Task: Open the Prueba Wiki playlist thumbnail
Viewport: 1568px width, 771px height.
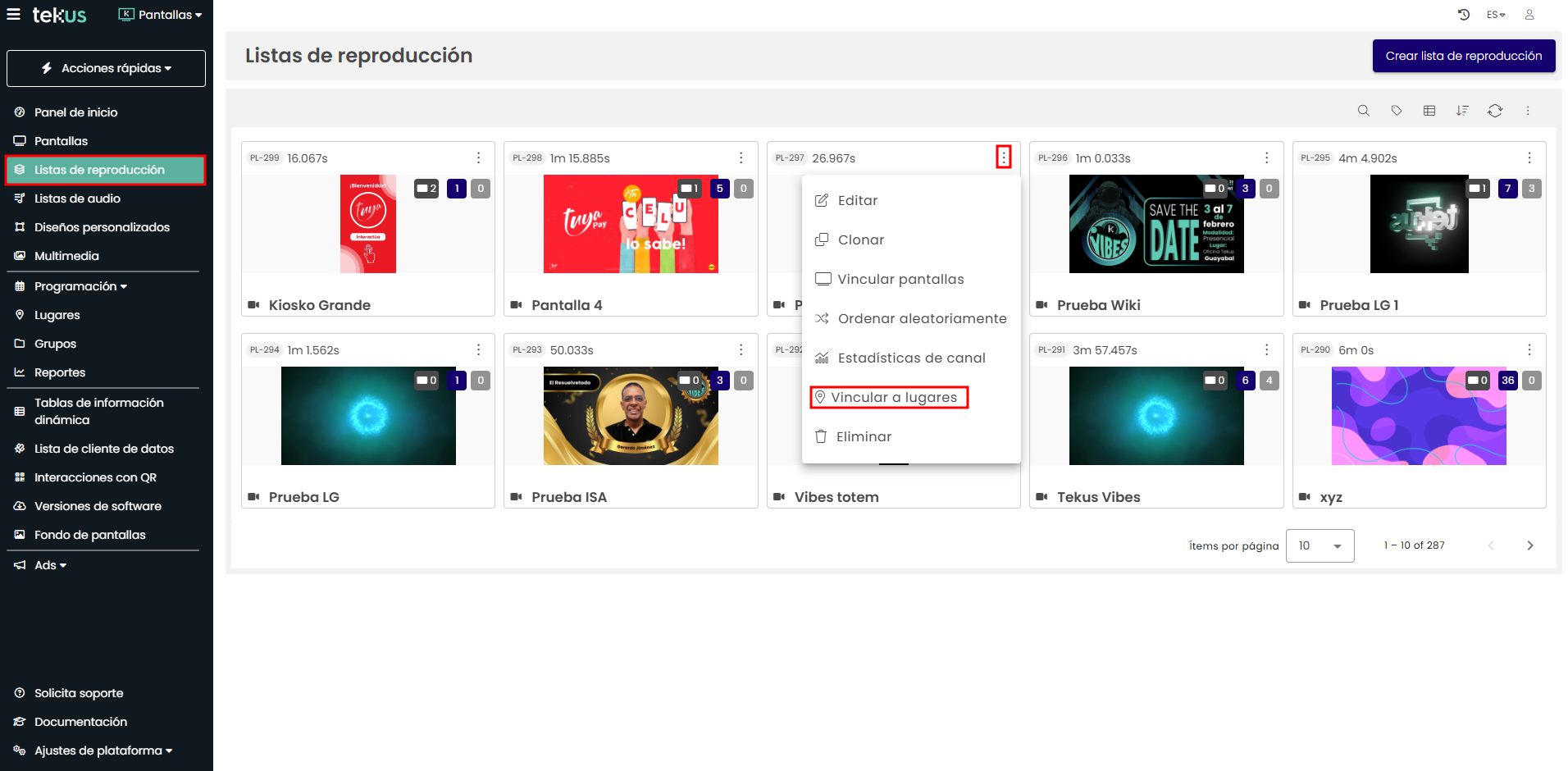Action: (x=1155, y=224)
